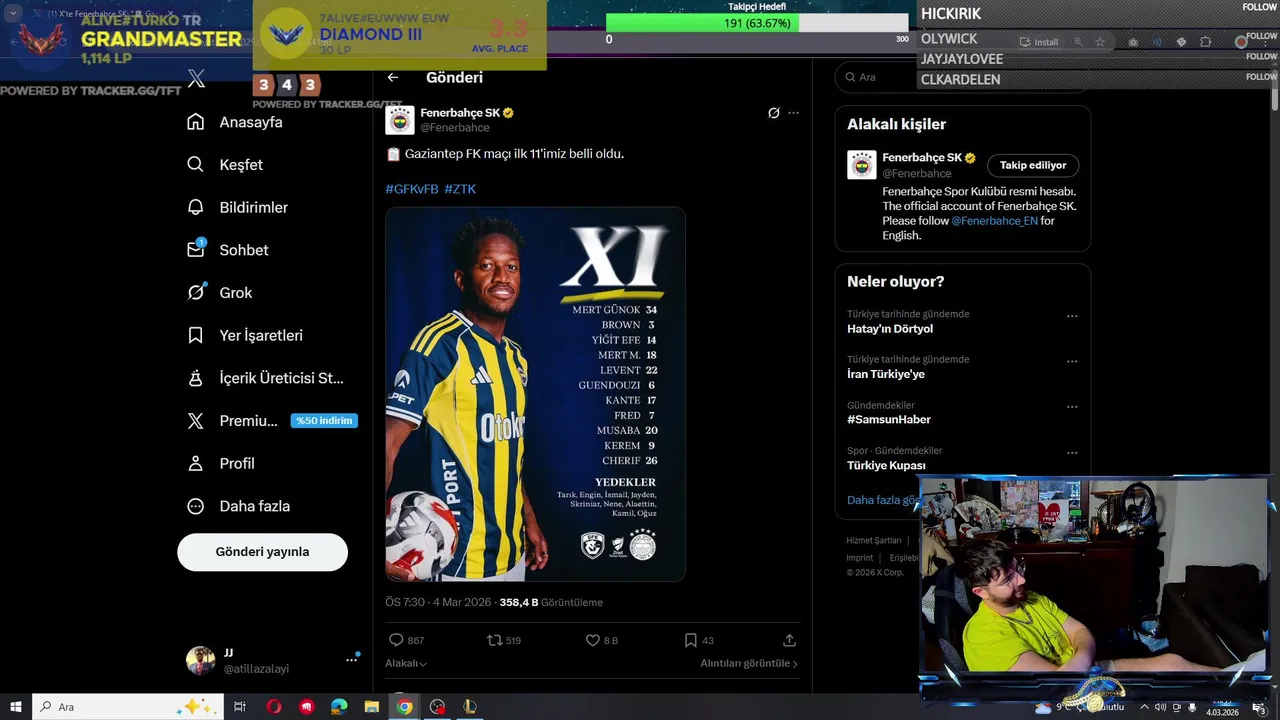Click reply icon with 867

click(x=395, y=640)
